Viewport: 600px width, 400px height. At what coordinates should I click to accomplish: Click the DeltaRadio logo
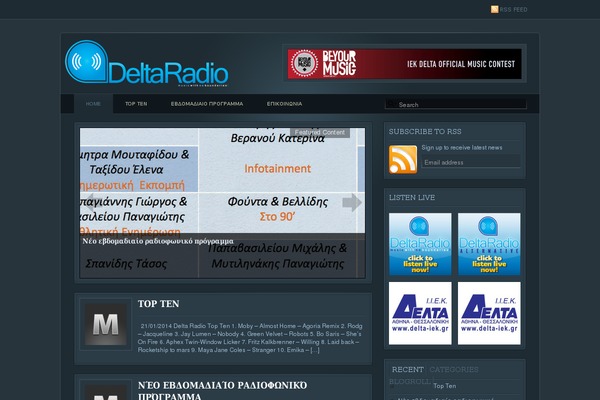tap(147, 63)
